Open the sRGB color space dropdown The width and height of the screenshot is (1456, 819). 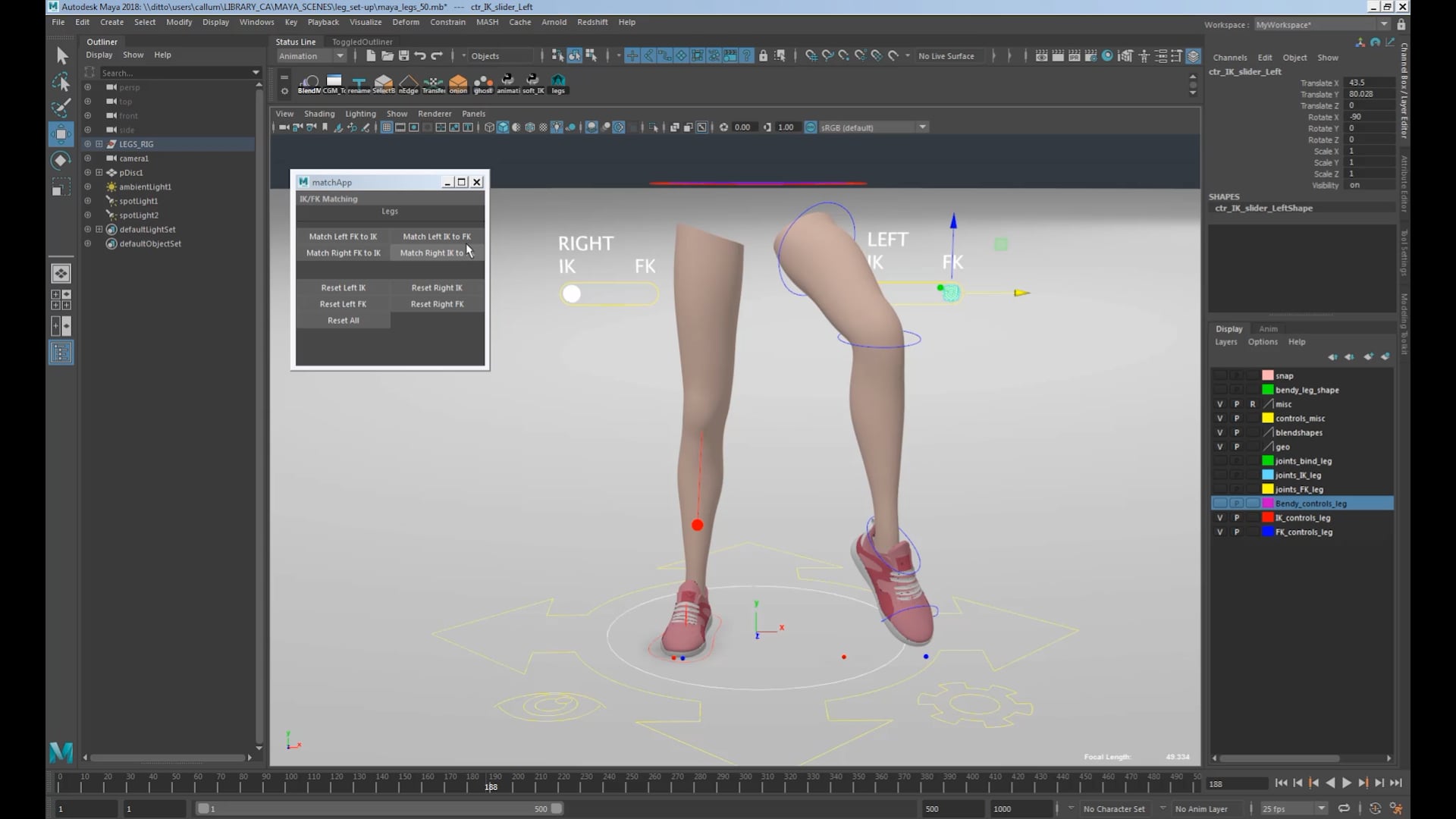(922, 127)
